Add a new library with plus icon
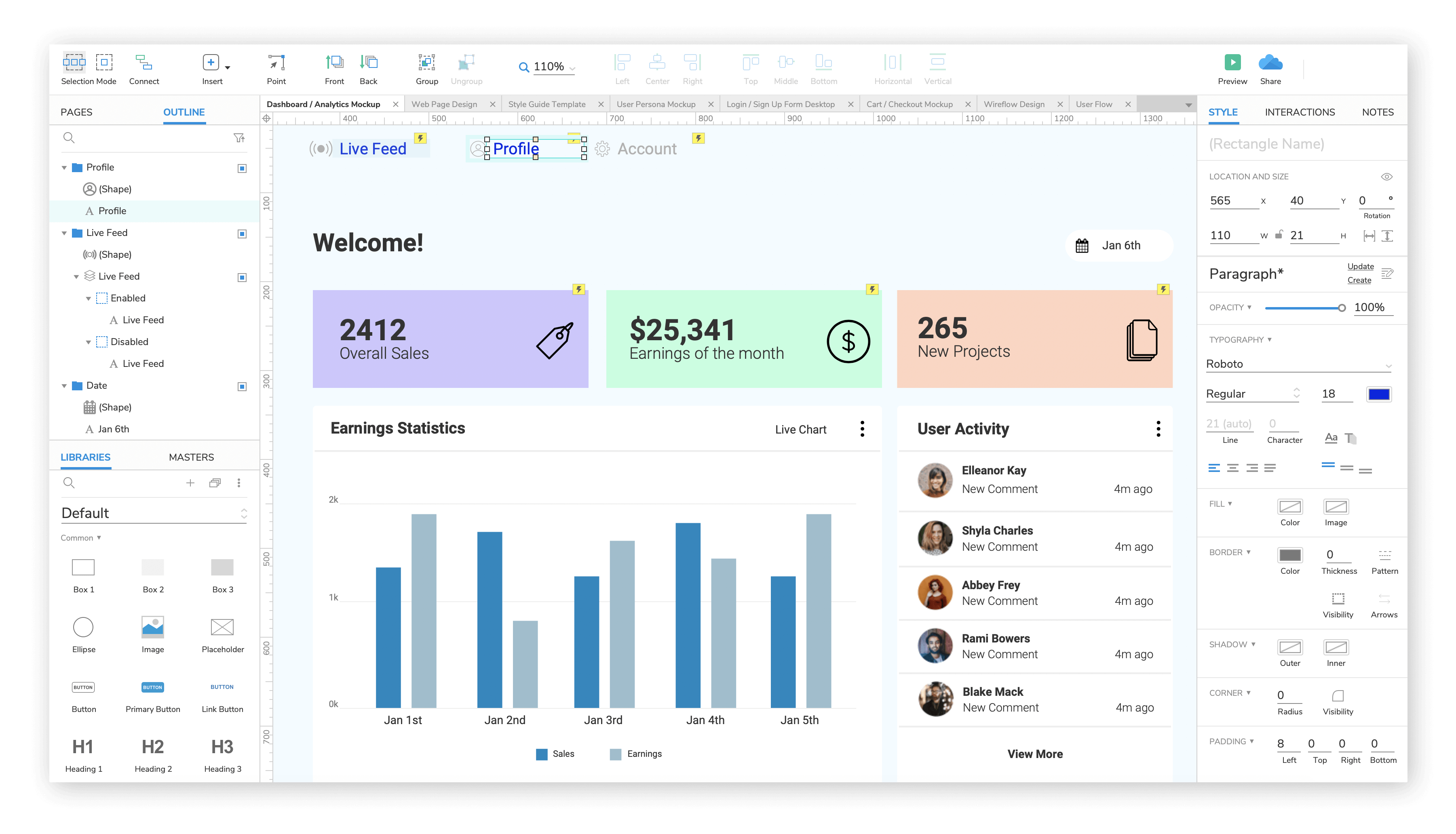Viewport: 1456px width, 834px height. (x=190, y=483)
